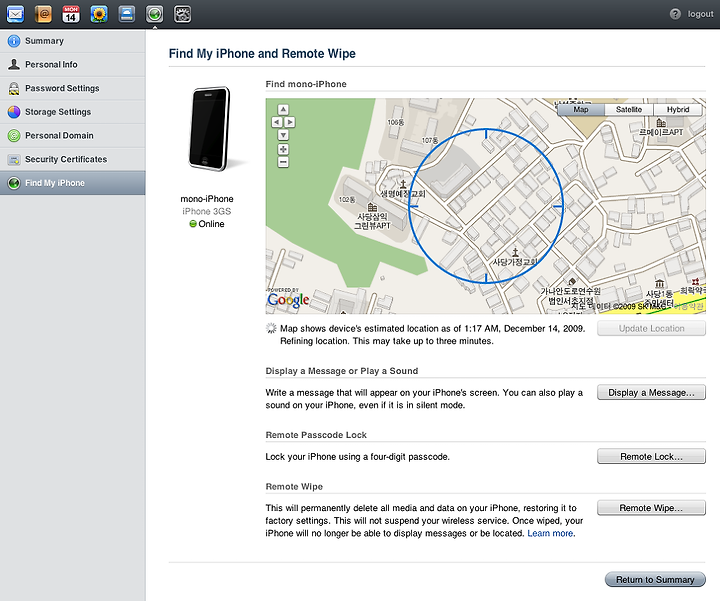Log out of the account

(700, 14)
